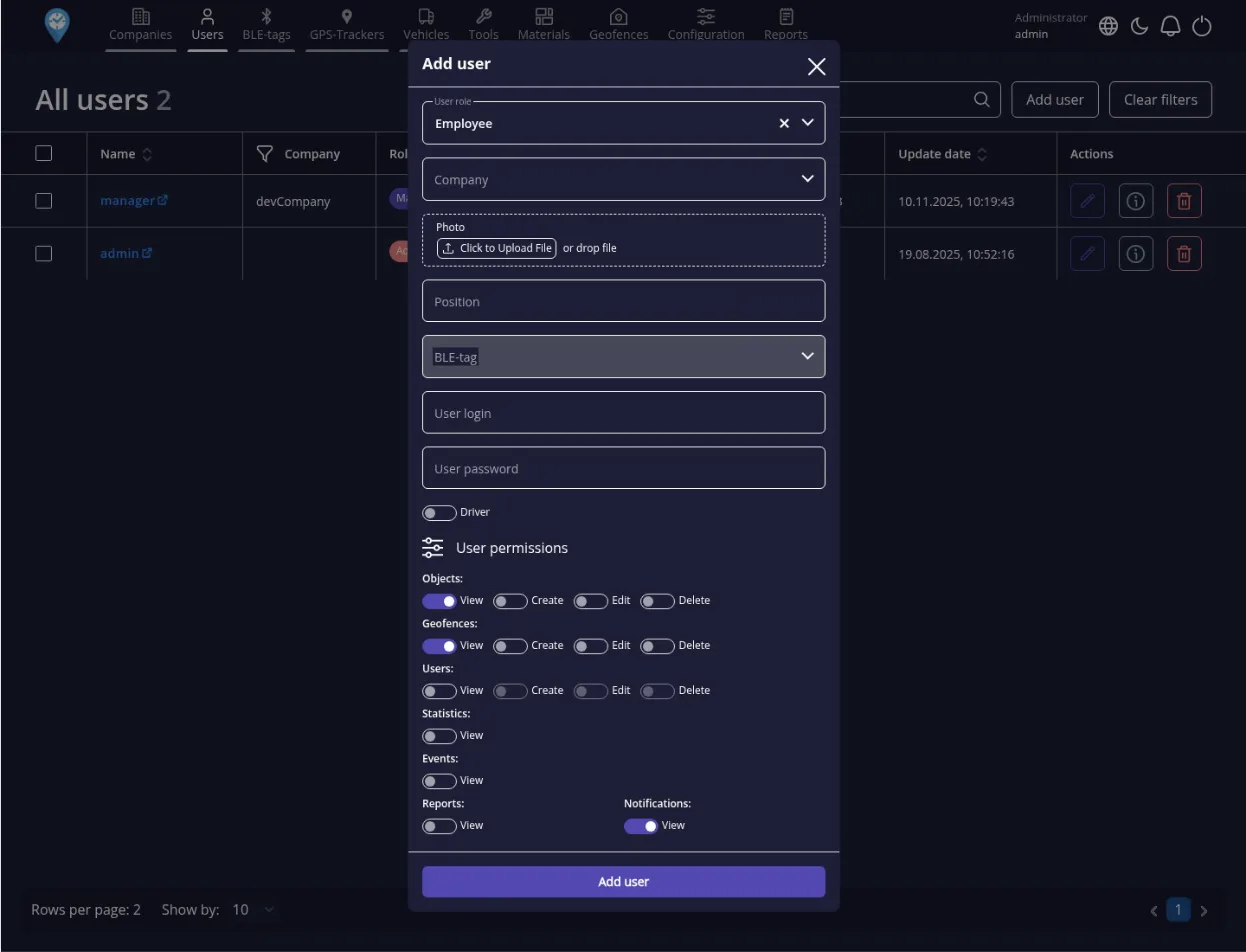Click the power logout icon
Screen dimensions: 1246x952
point(1202,26)
